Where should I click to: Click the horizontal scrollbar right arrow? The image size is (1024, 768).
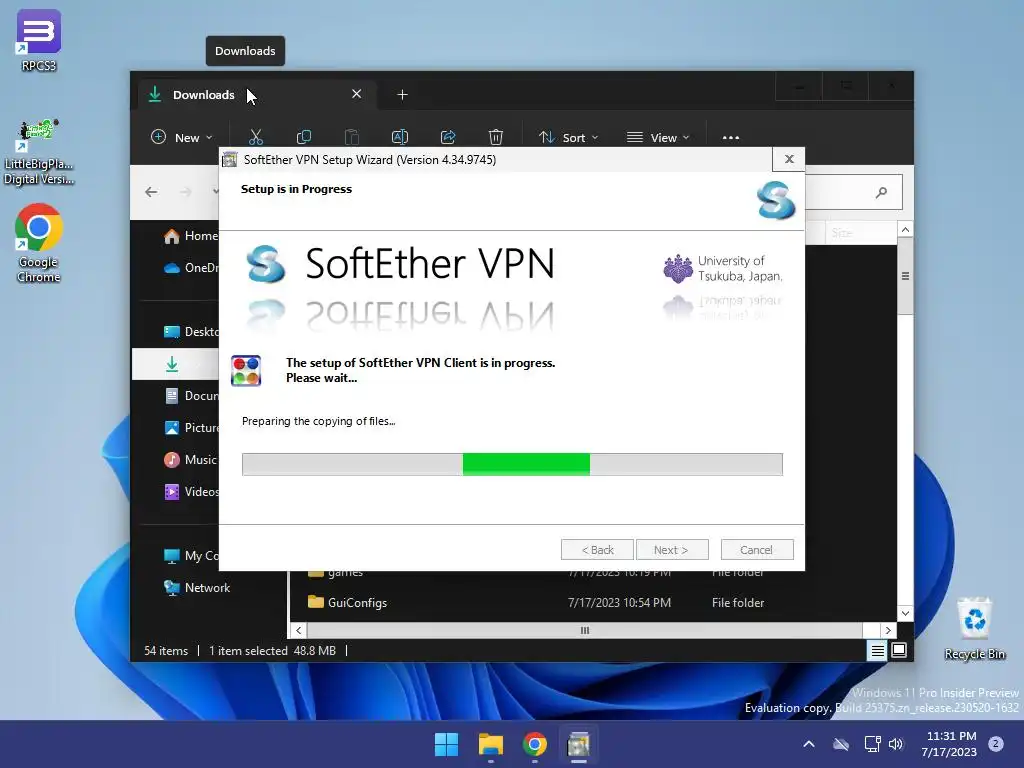(x=888, y=630)
